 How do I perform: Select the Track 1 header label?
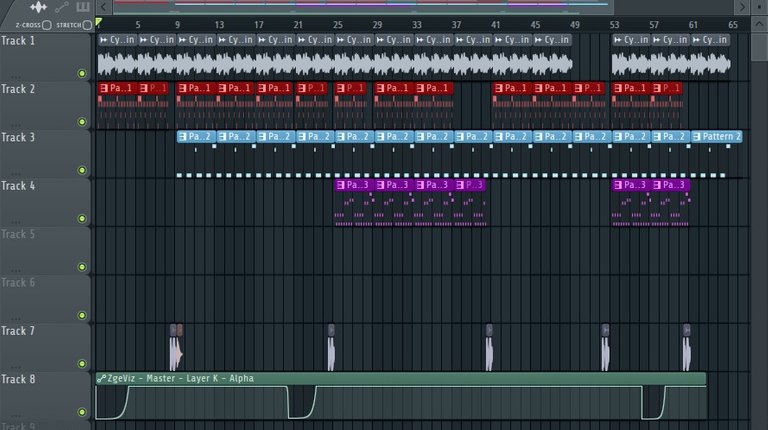coord(18,41)
